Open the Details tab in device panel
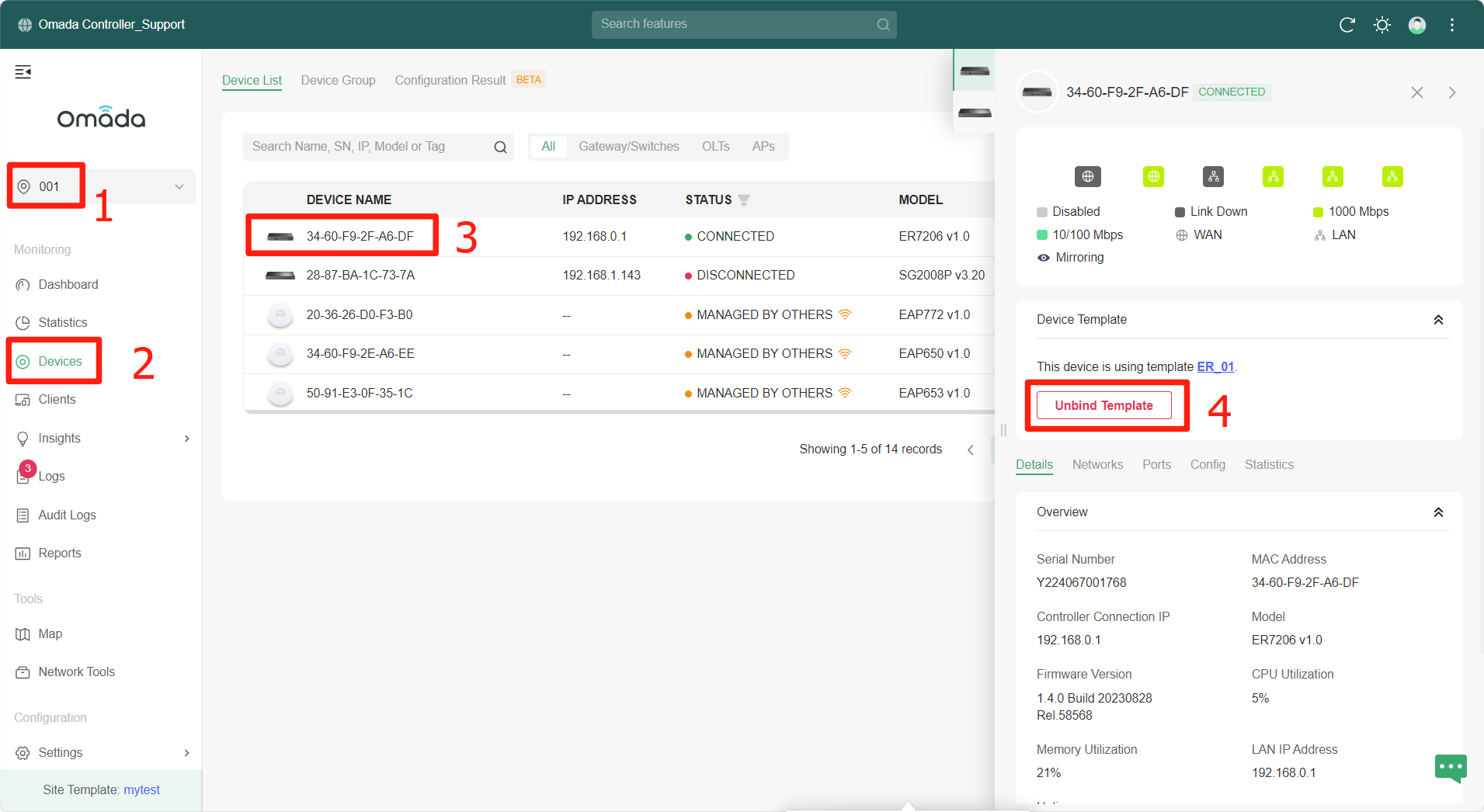1484x812 pixels. (1034, 464)
